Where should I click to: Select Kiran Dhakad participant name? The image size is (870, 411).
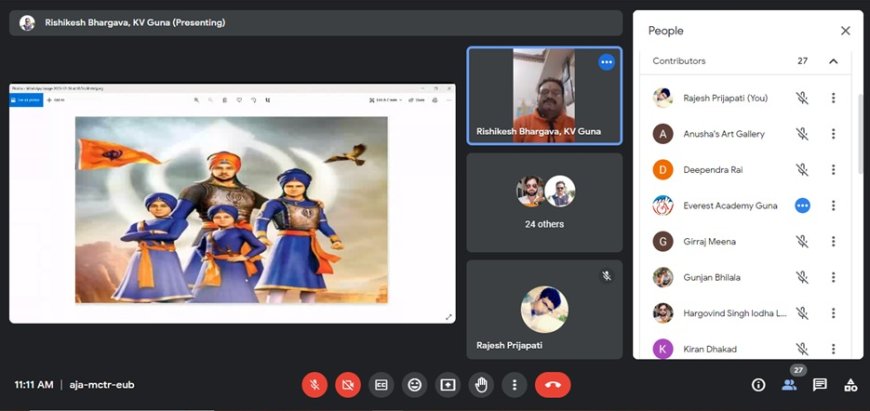coord(710,349)
